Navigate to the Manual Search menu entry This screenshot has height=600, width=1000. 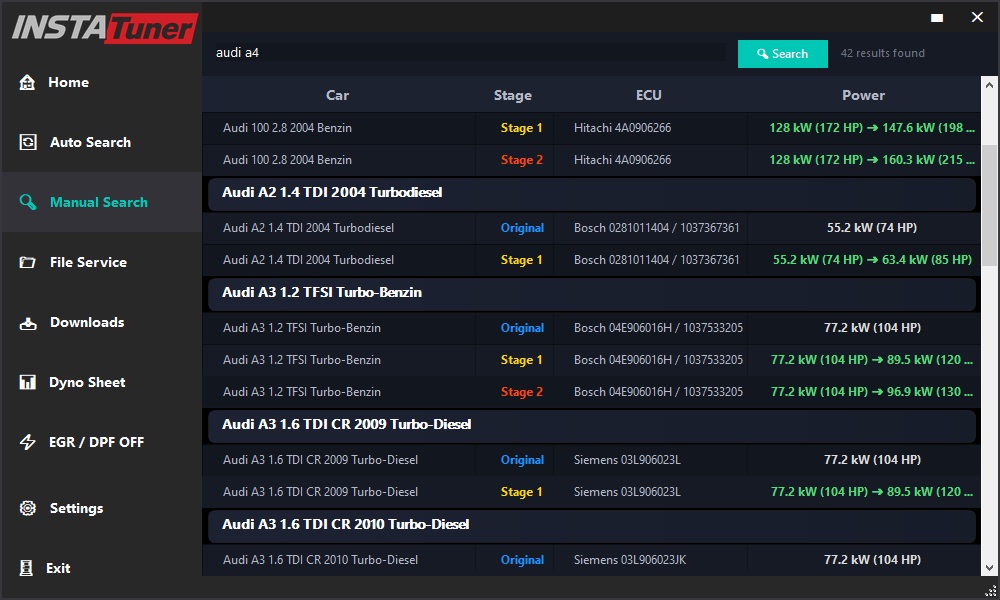click(x=100, y=202)
